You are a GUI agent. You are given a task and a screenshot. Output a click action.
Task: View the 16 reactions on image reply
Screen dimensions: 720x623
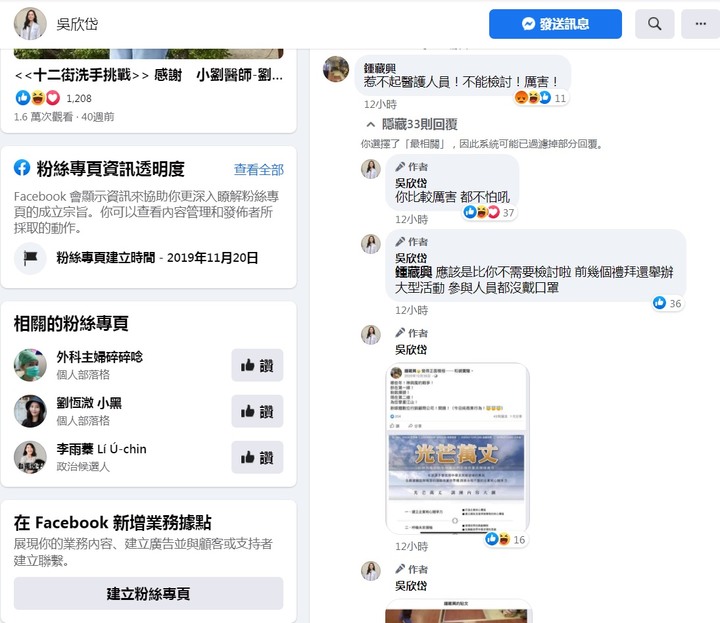(506, 539)
